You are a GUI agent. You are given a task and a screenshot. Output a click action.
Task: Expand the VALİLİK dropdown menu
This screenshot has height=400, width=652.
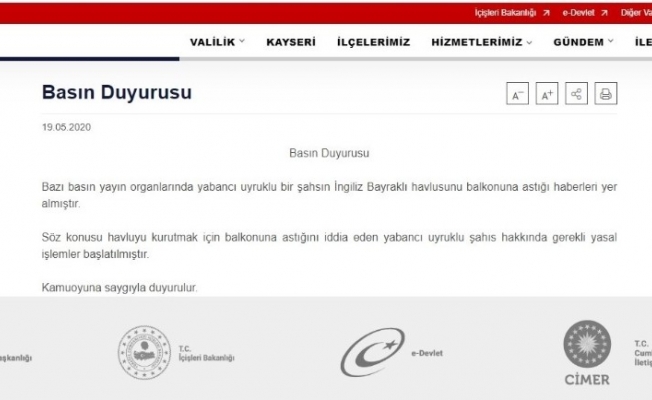coord(218,42)
